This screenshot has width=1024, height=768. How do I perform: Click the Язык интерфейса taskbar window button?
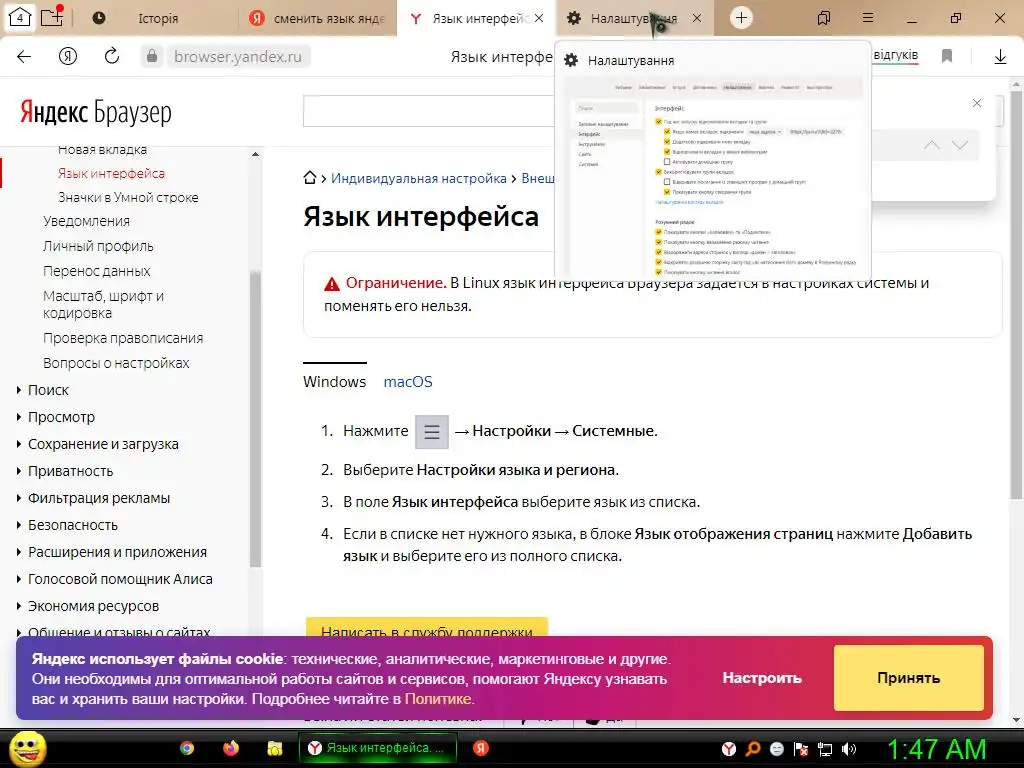click(x=377, y=748)
